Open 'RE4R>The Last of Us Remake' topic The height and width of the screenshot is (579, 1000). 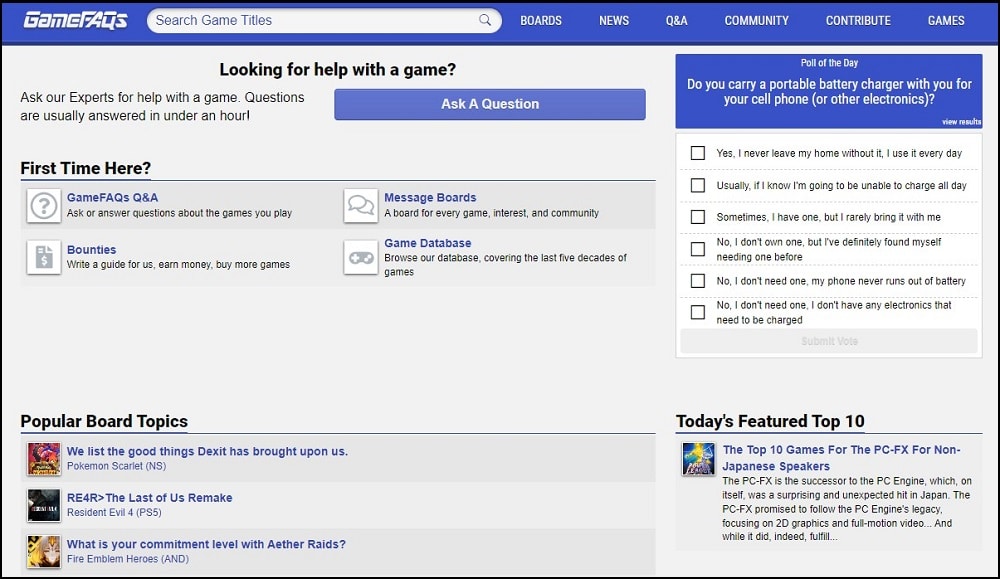pyautogui.click(x=149, y=498)
